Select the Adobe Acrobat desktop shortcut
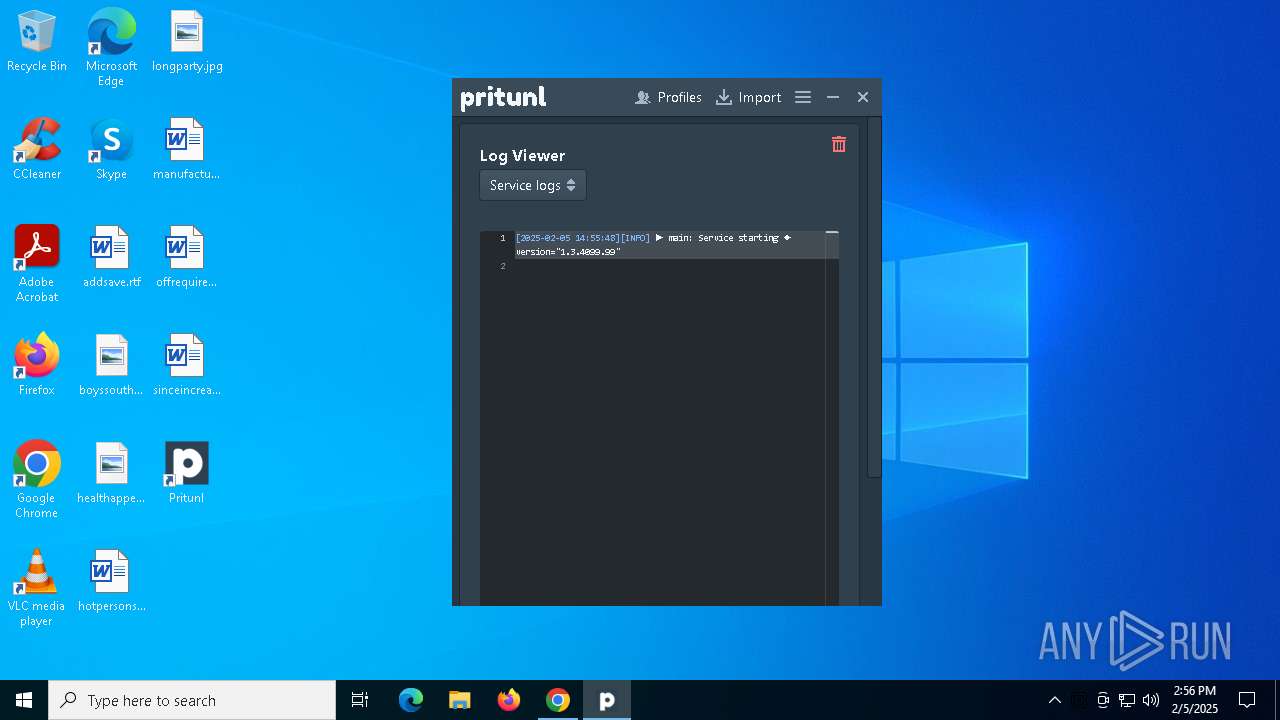 [x=37, y=264]
